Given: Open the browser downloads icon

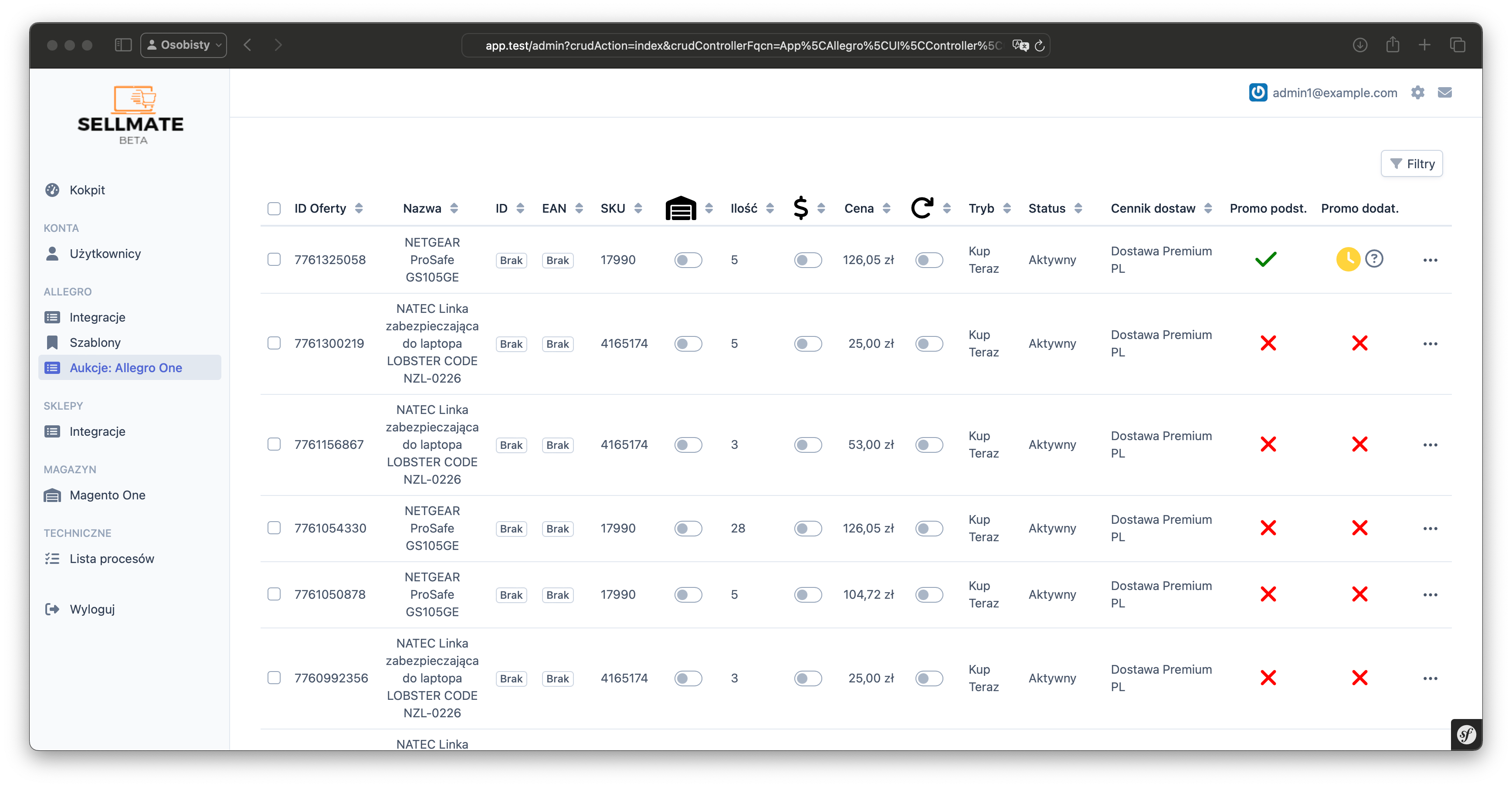Looking at the screenshot, I should pos(1360,44).
